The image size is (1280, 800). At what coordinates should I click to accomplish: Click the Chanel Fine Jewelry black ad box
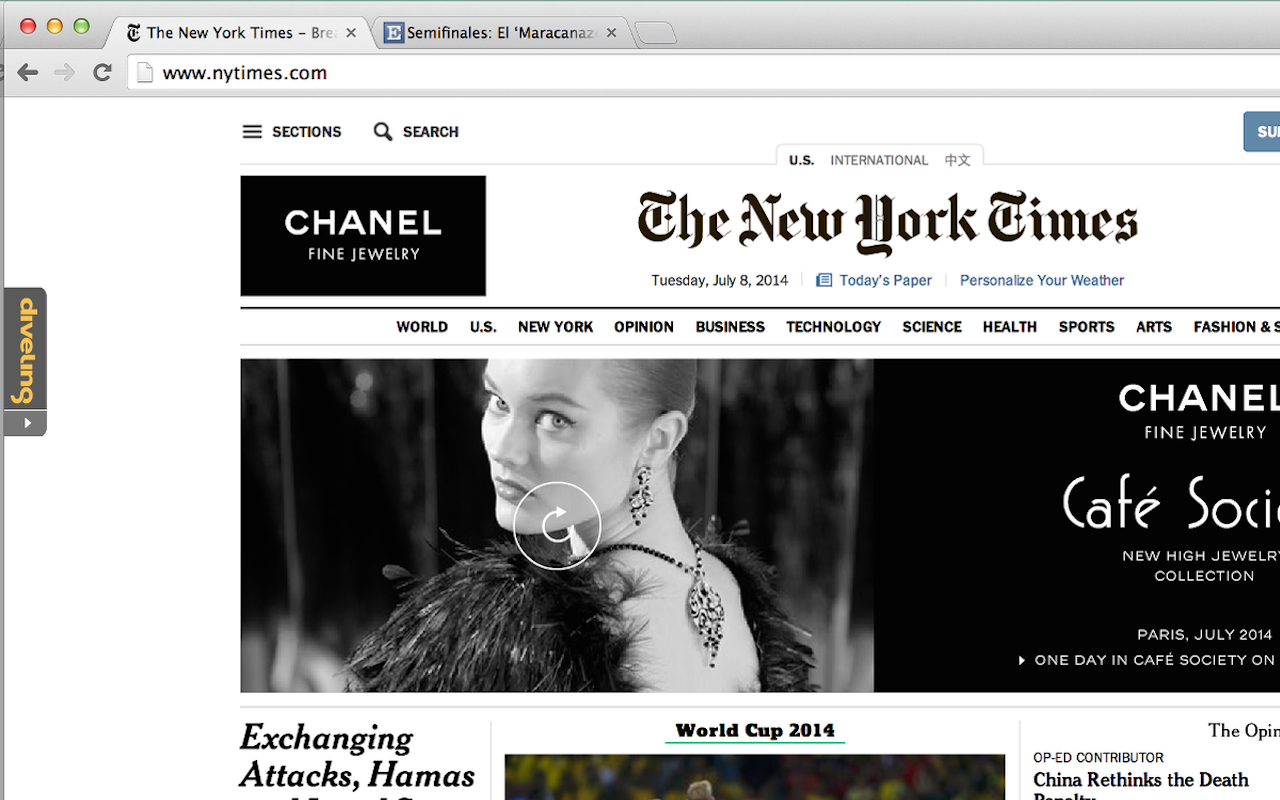(363, 236)
